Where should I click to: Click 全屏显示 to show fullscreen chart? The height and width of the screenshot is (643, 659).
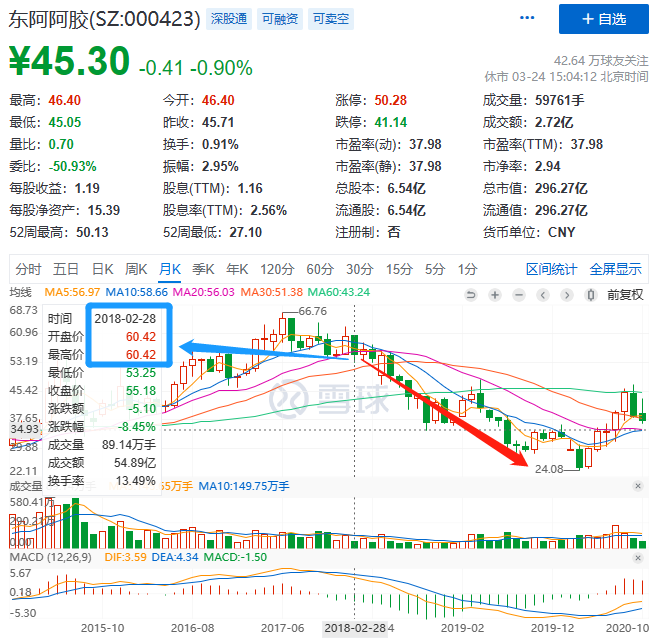pyautogui.click(x=616, y=269)
